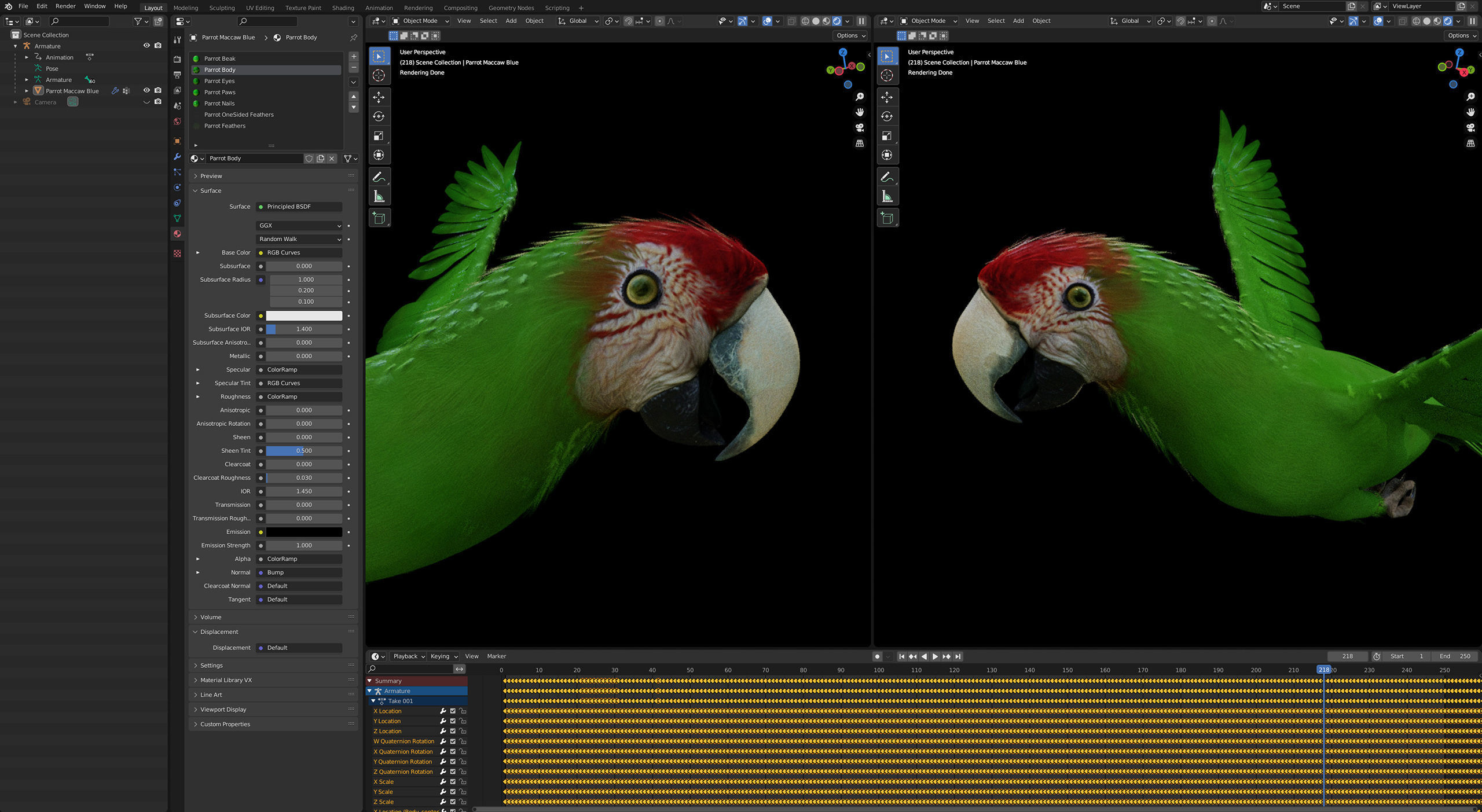This screenshot has width=1482, height=812.
Task: Lock the Z Location channel
Action: [463, 732]
